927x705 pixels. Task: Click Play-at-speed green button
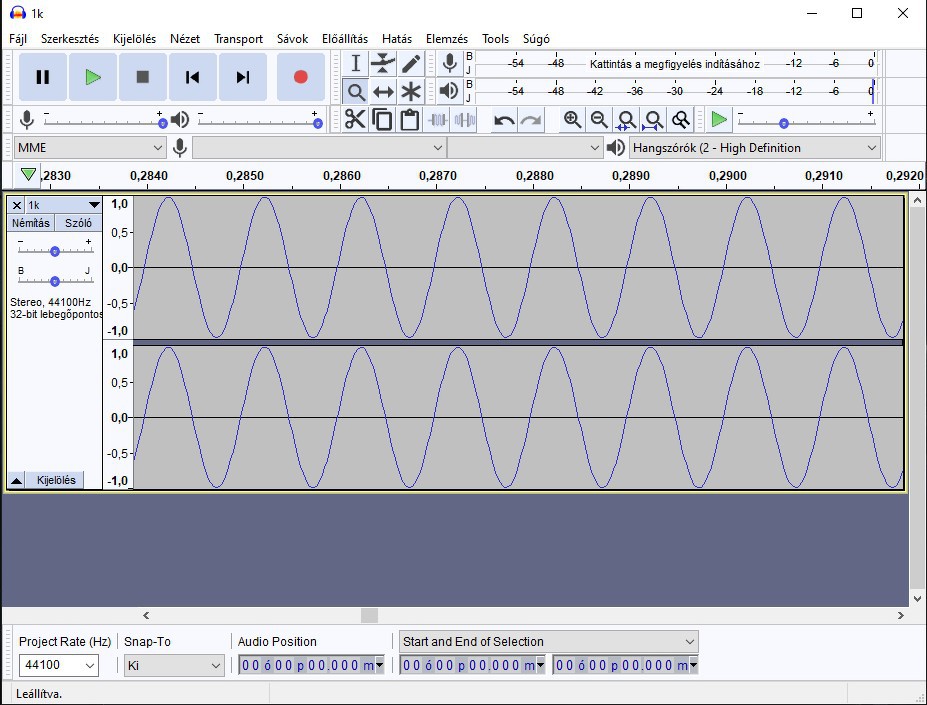coord(719,120)
